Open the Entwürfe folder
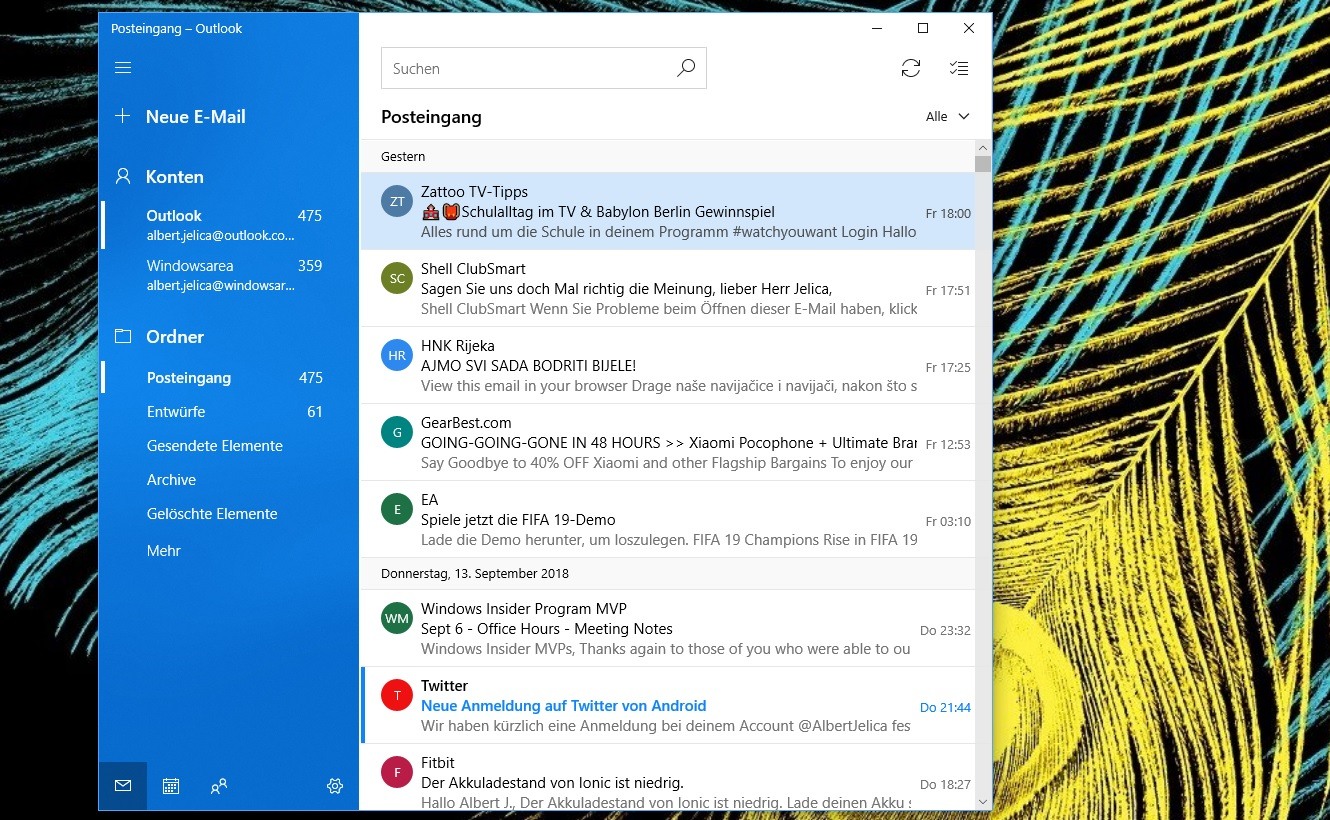Viewport: 1330px width, 820px height. coord(176,412)
